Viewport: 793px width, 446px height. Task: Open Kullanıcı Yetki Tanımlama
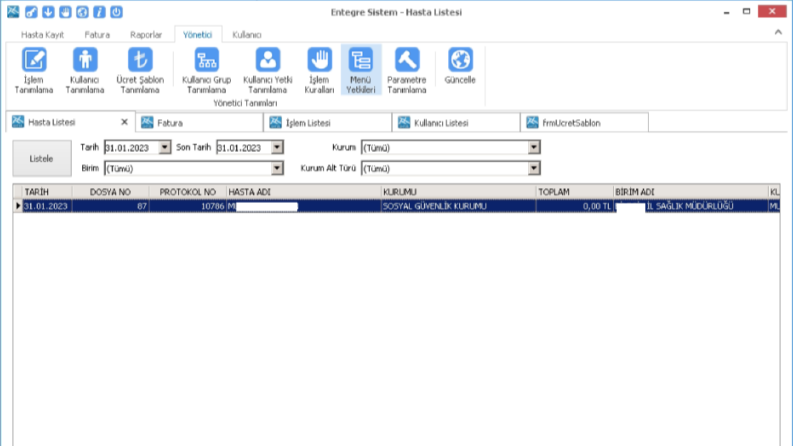268,70
